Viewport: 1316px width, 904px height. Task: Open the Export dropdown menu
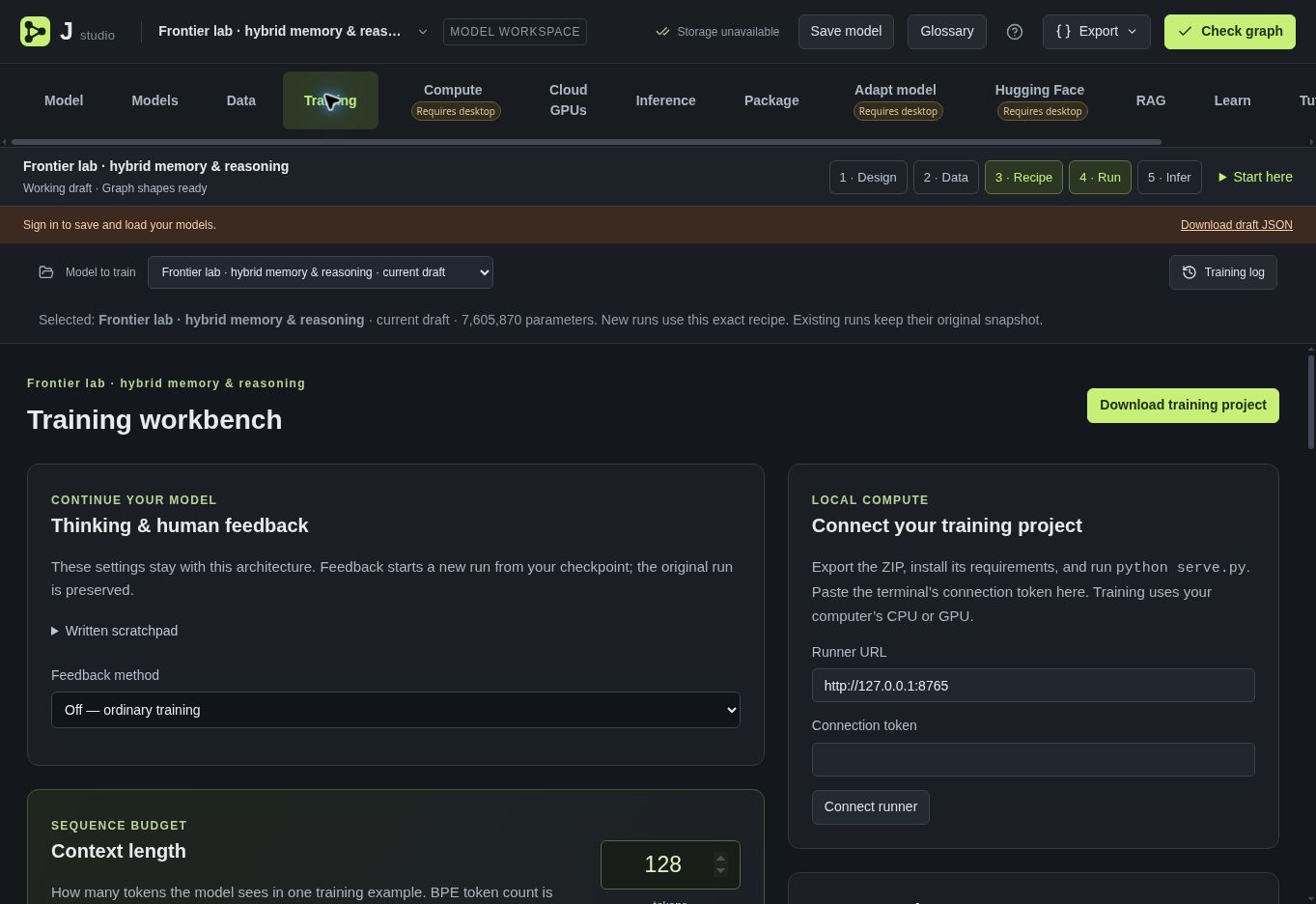1096,32
